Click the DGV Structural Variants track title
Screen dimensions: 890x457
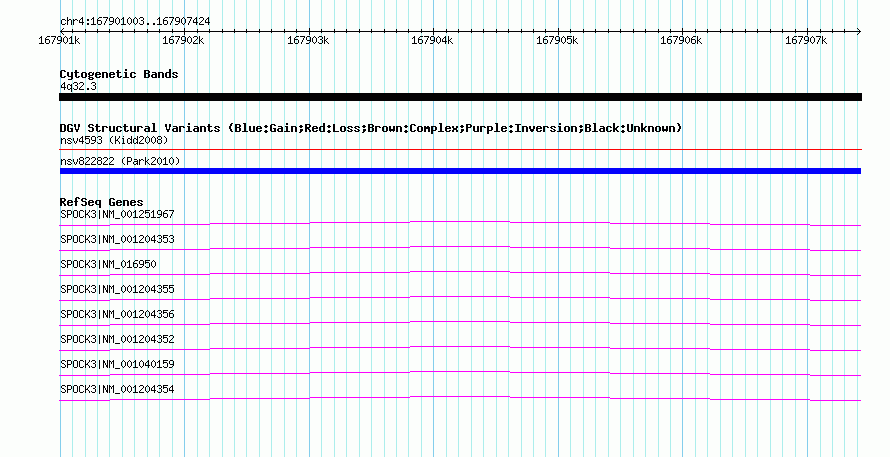[371, 128]
